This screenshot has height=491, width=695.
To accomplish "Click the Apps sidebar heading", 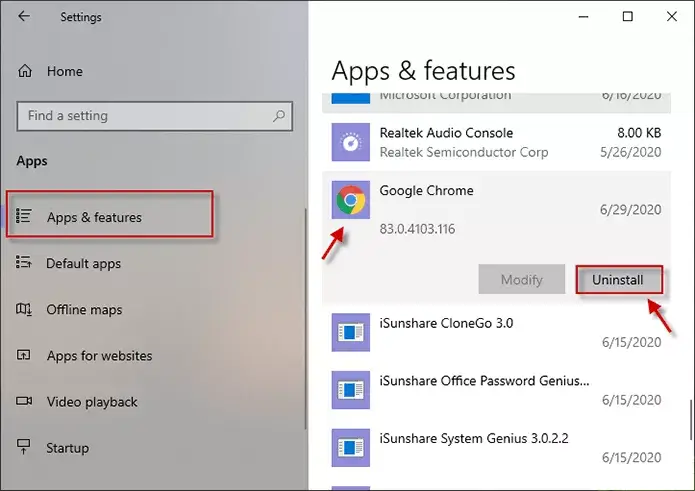I will pyautogui.click(x=32, y=161).
